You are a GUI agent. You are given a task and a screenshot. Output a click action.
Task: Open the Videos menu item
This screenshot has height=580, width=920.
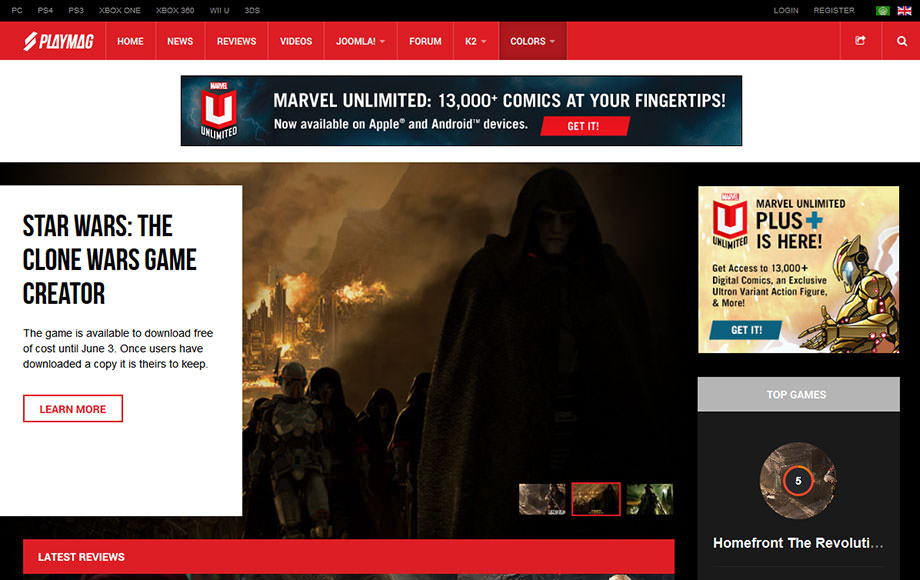pyautogui.click(x=296, y=41)
